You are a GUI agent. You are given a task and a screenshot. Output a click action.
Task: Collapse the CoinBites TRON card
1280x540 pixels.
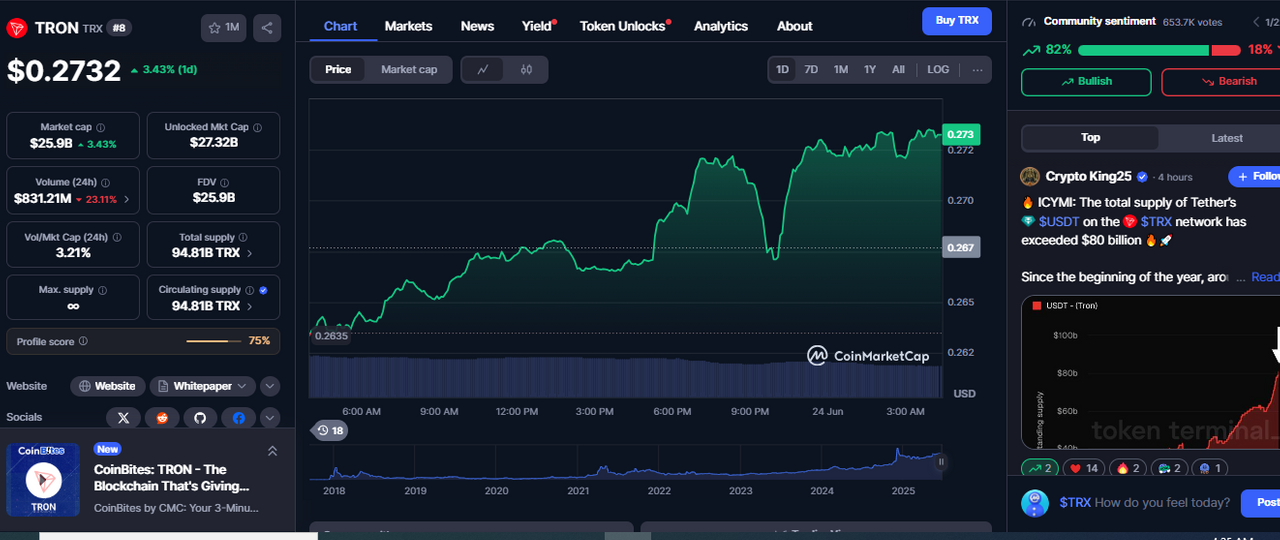(272, 451)
